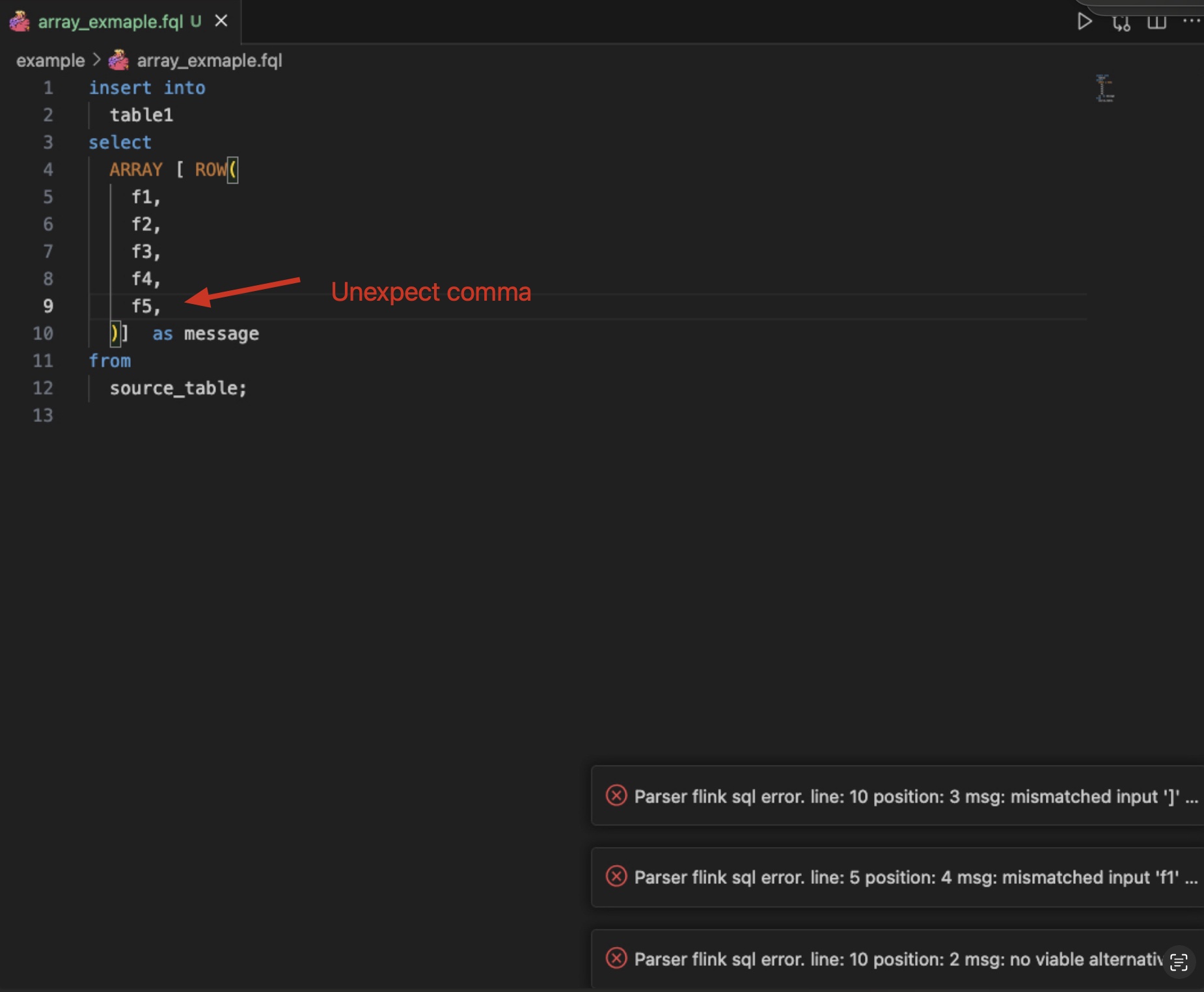Click the example folder breadcrumb
The image size is (1204, 992).
tap(50, 61)
